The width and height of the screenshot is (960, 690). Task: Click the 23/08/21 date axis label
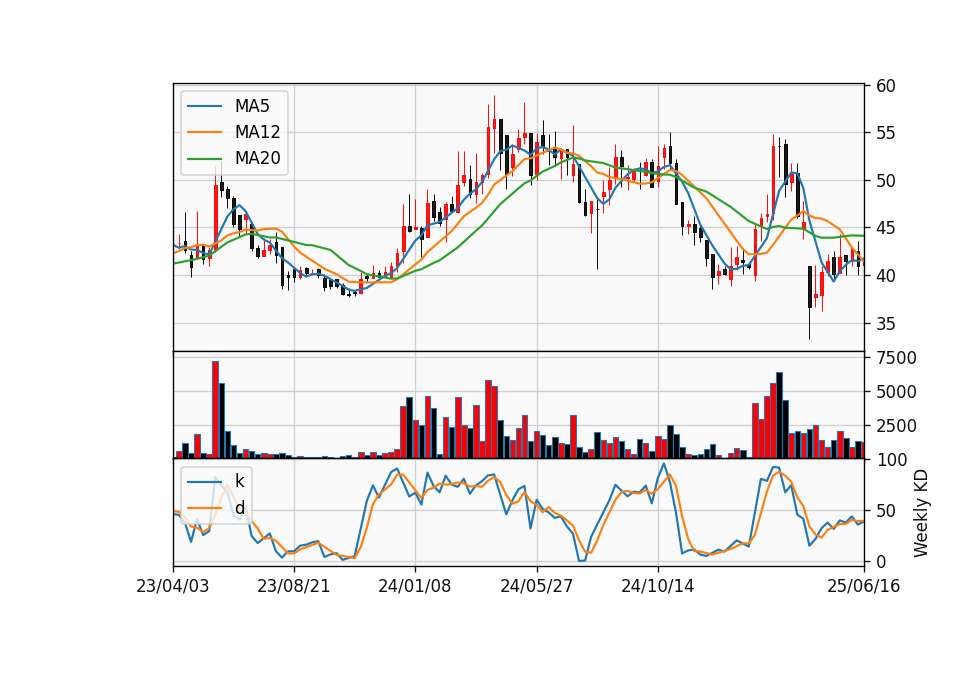[293, 586]
